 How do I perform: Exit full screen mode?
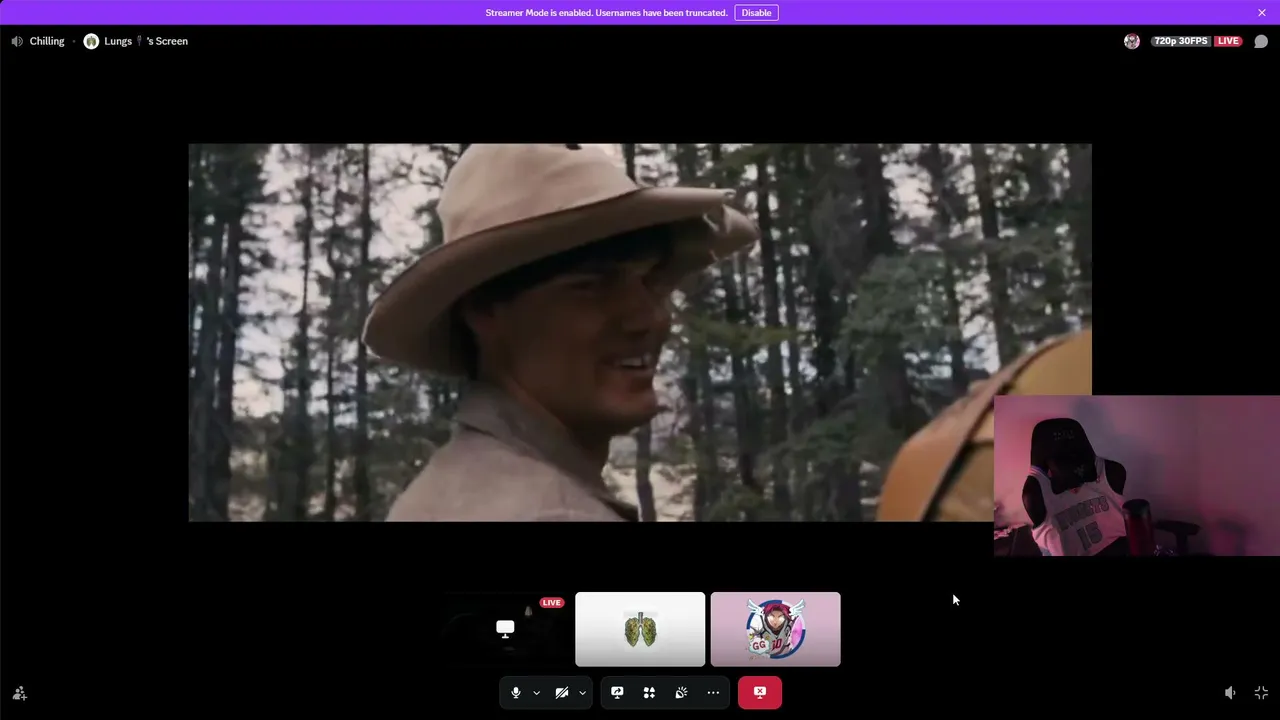pos(1261,693)
